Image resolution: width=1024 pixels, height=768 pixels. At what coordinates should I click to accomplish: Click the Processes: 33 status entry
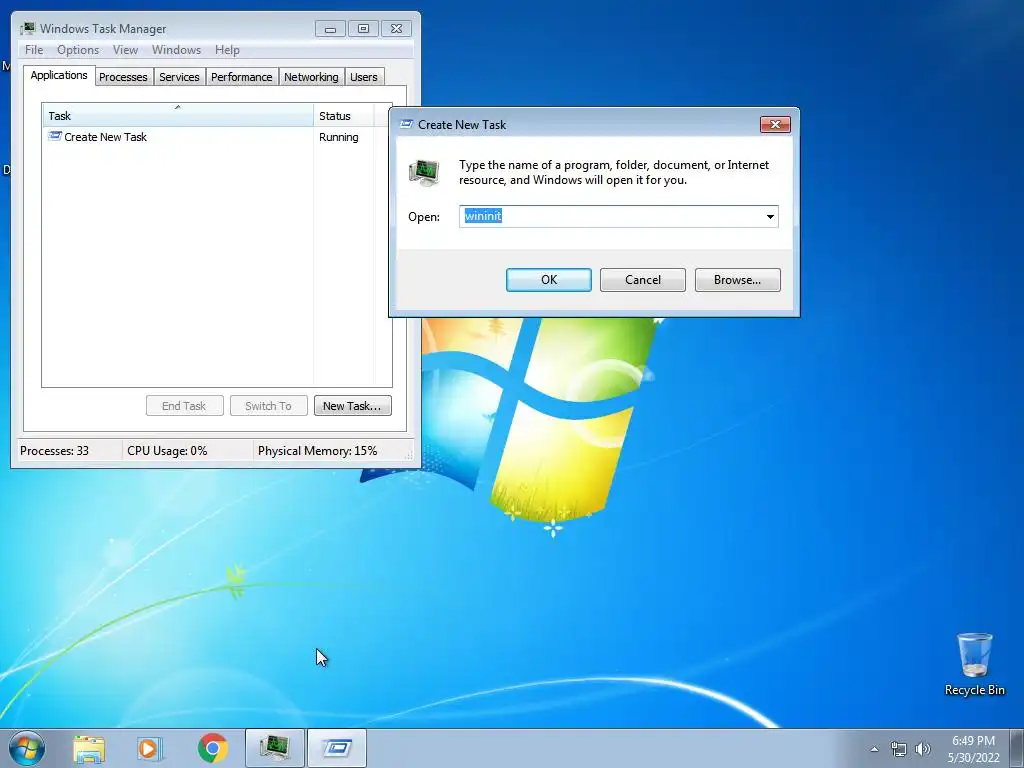tap(54, 451)
